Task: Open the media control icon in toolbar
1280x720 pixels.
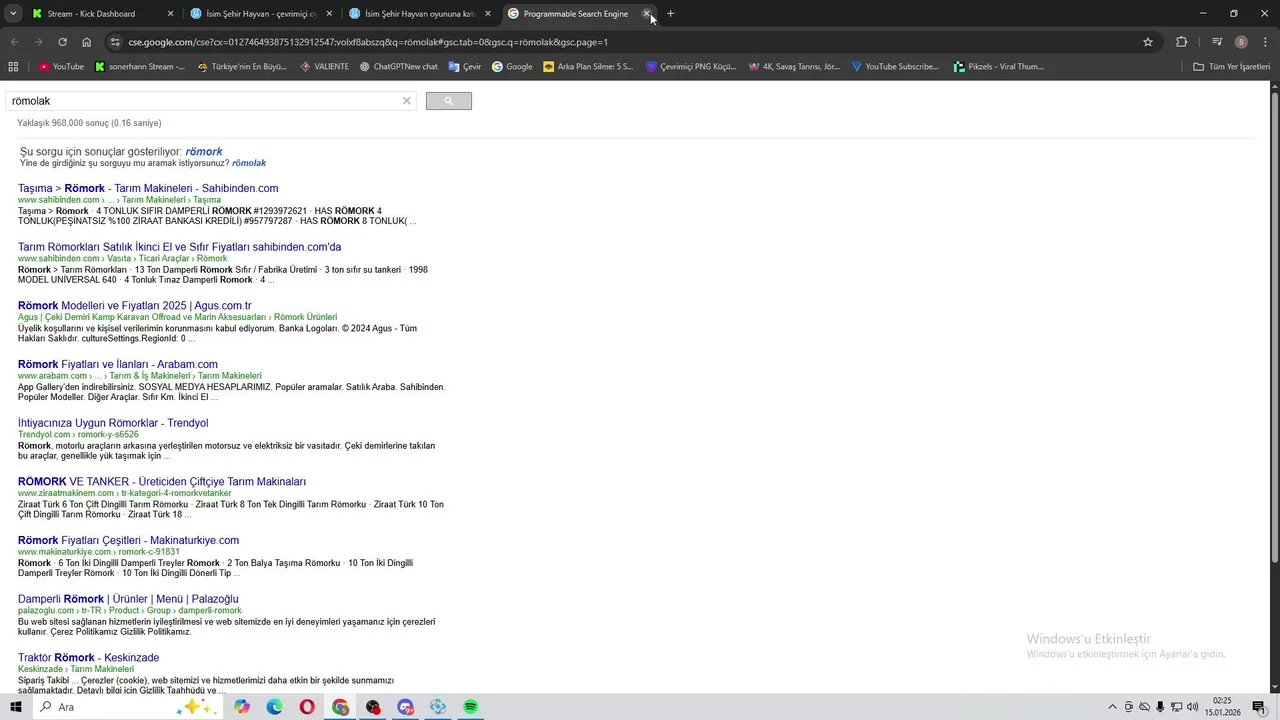Action: 1217,42
